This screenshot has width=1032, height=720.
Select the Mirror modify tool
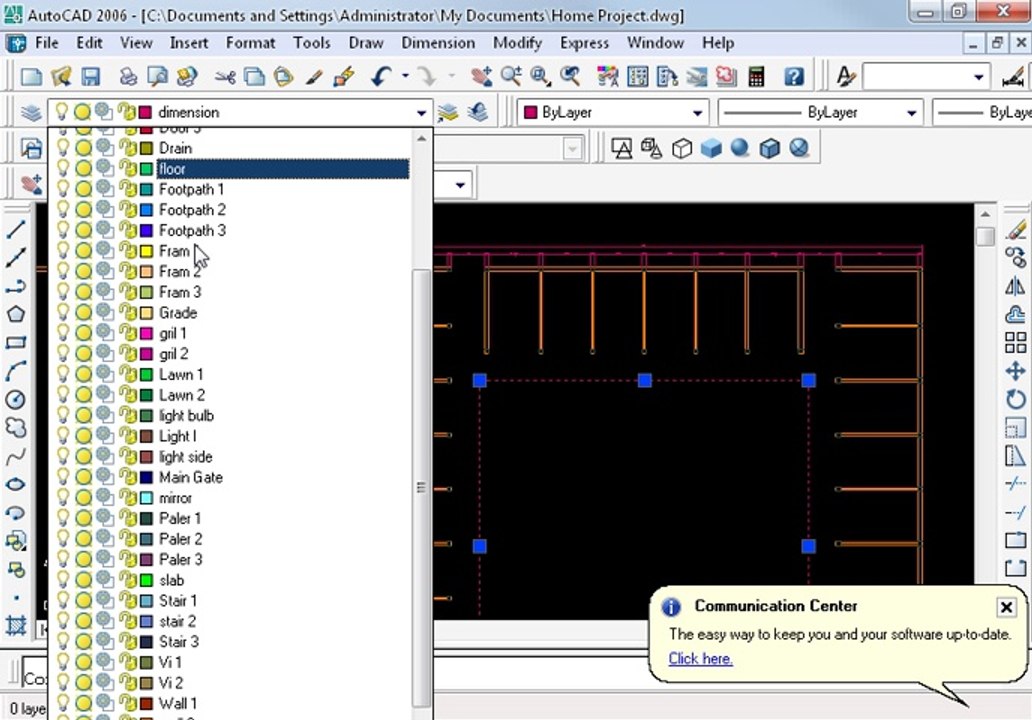(x=1016, y=286)
